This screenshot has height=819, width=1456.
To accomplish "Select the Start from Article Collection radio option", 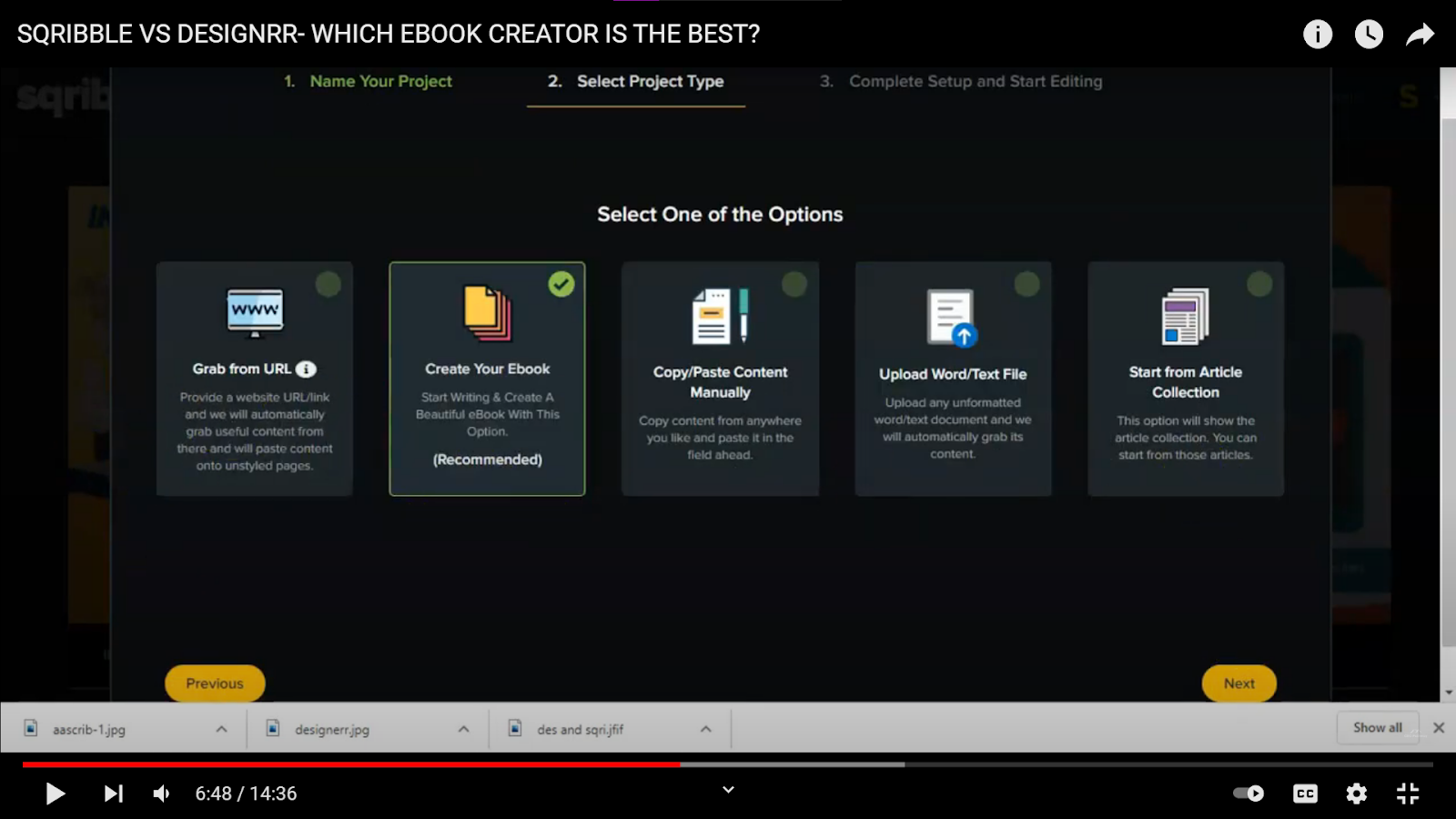I will pyautogui.click(x=1260, y=284).
